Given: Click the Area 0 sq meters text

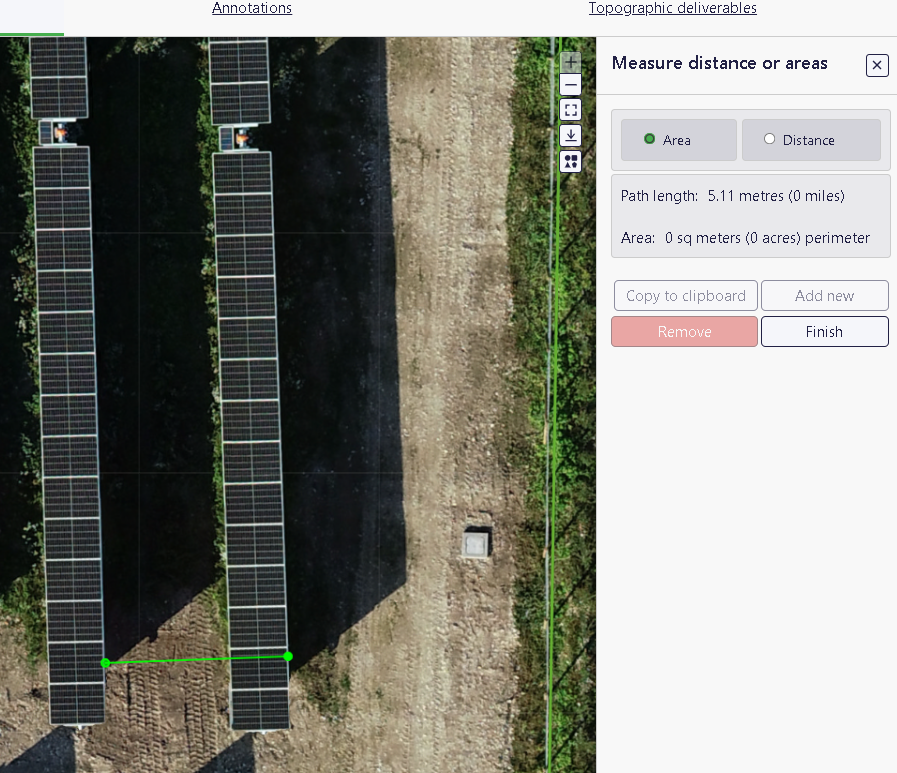Looking at the screenshot, I should pos(745,237).
